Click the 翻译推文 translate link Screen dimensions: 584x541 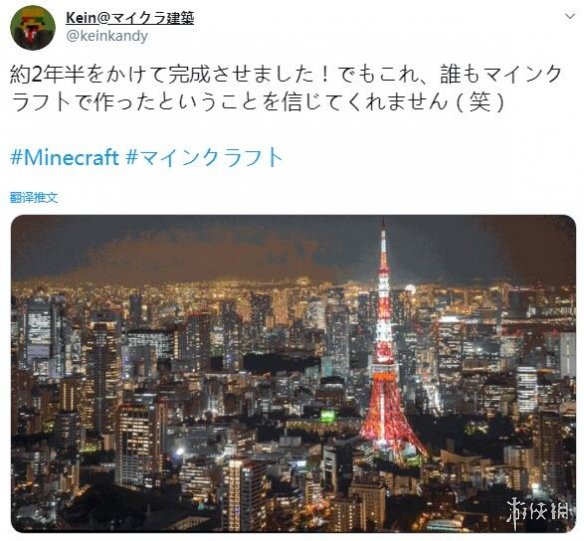34,197
